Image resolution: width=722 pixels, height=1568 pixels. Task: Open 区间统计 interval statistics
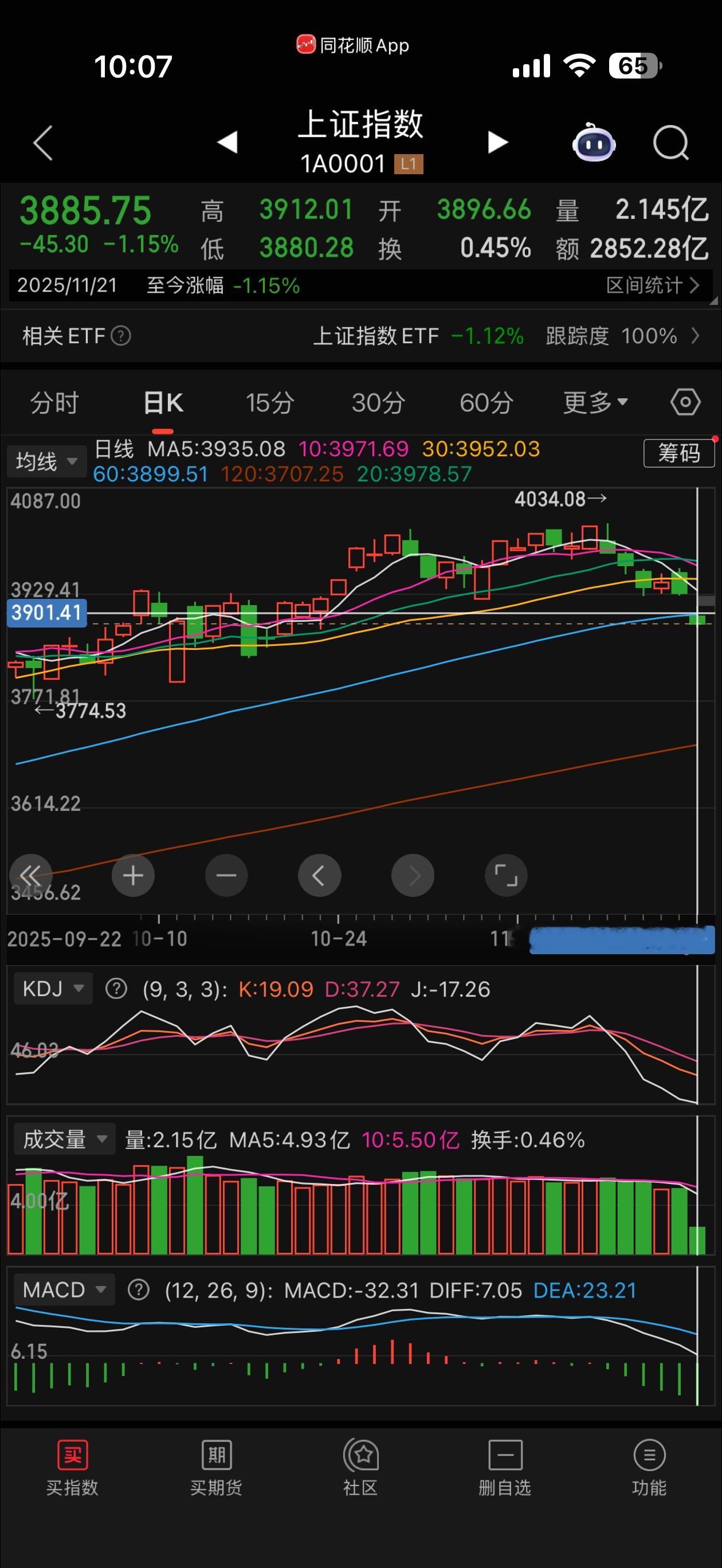click(x=653, y=285)
